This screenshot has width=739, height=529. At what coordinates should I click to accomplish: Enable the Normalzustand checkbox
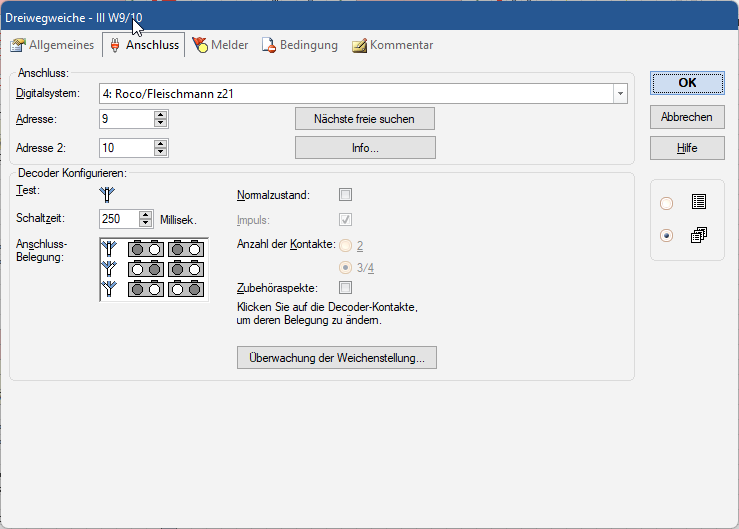(x=346, y=194)
